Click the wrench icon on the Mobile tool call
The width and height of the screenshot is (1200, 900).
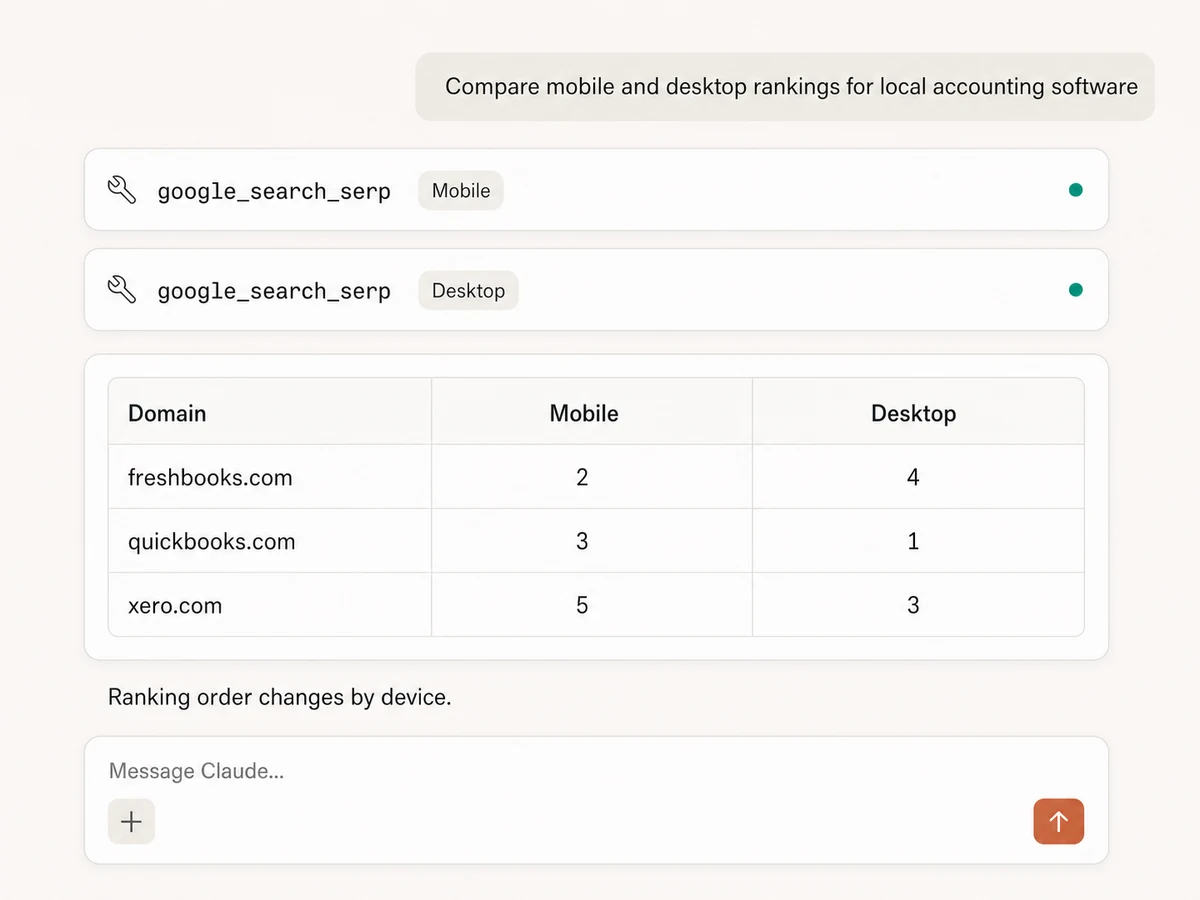point(122,190)
